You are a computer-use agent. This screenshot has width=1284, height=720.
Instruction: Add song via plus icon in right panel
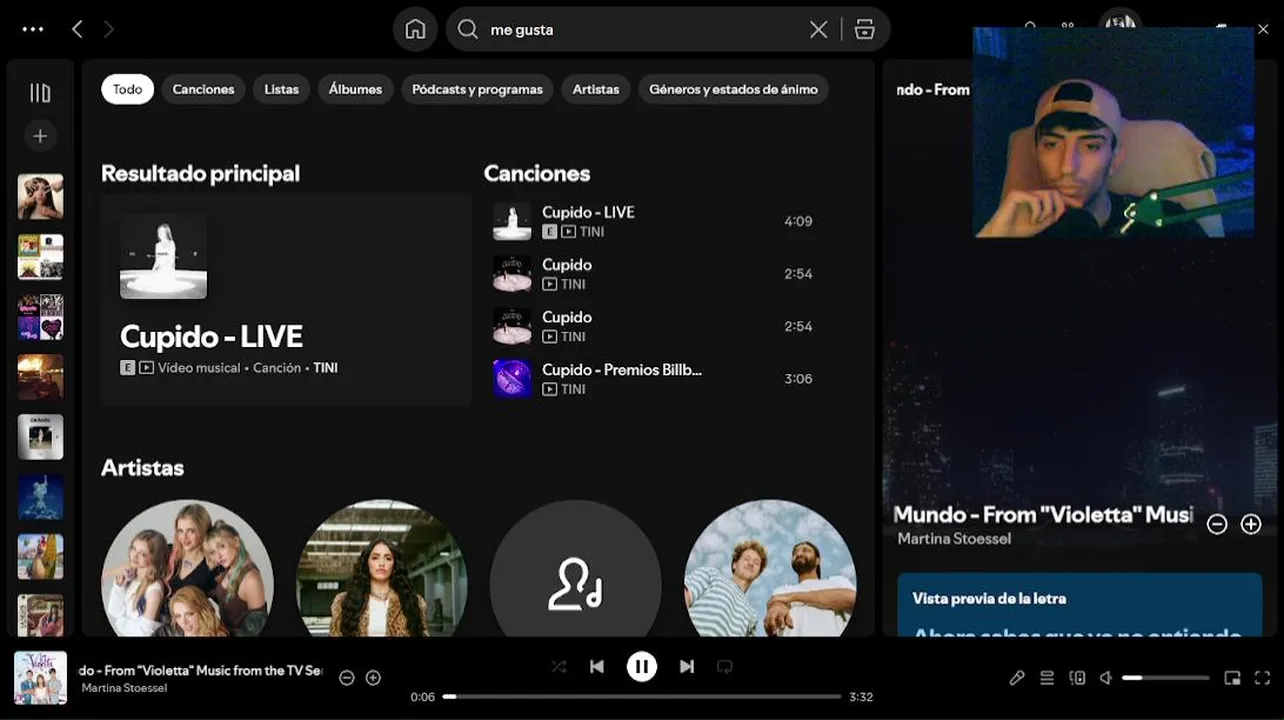click(1251, 524)
